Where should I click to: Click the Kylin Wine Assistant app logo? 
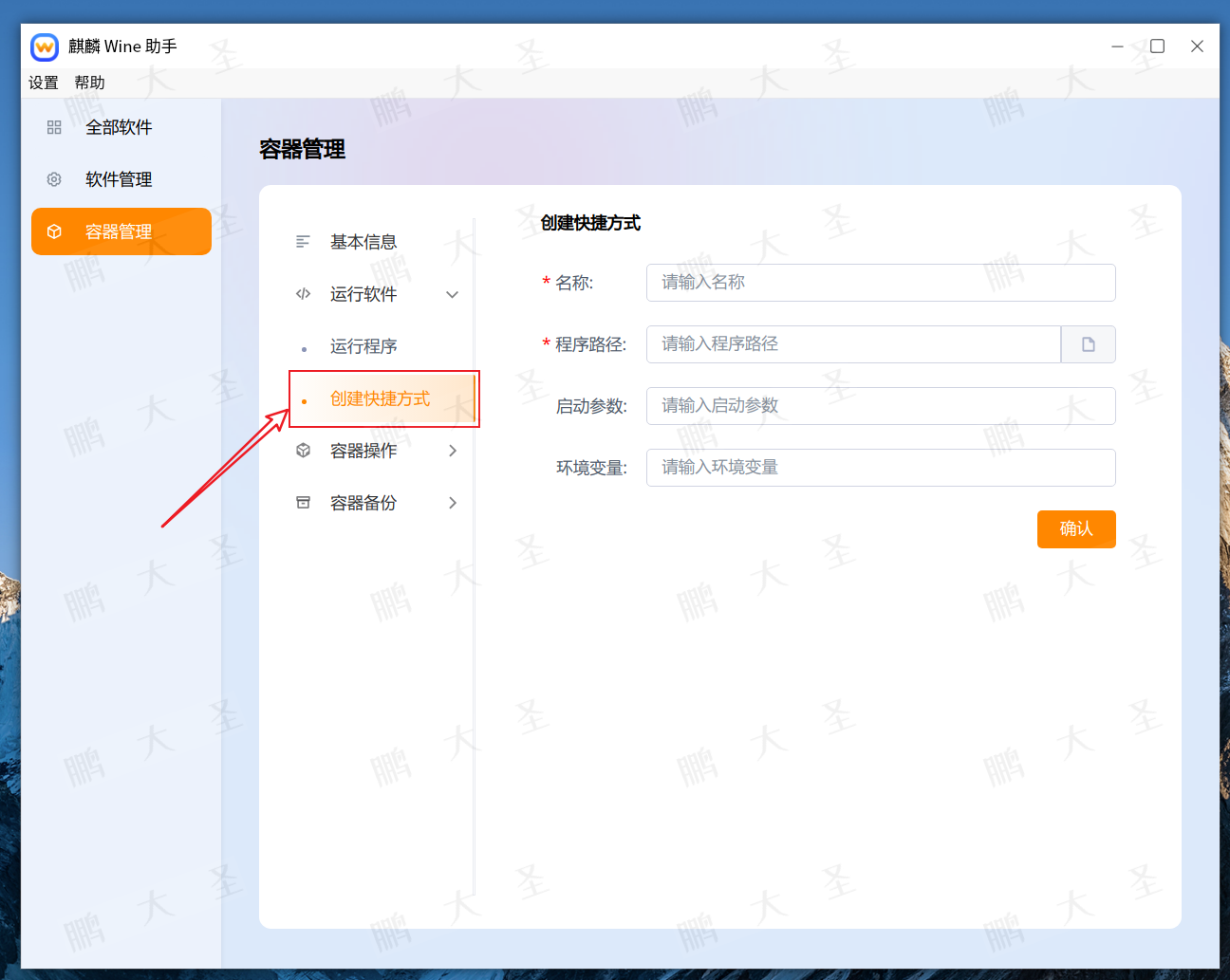[45, 46]
